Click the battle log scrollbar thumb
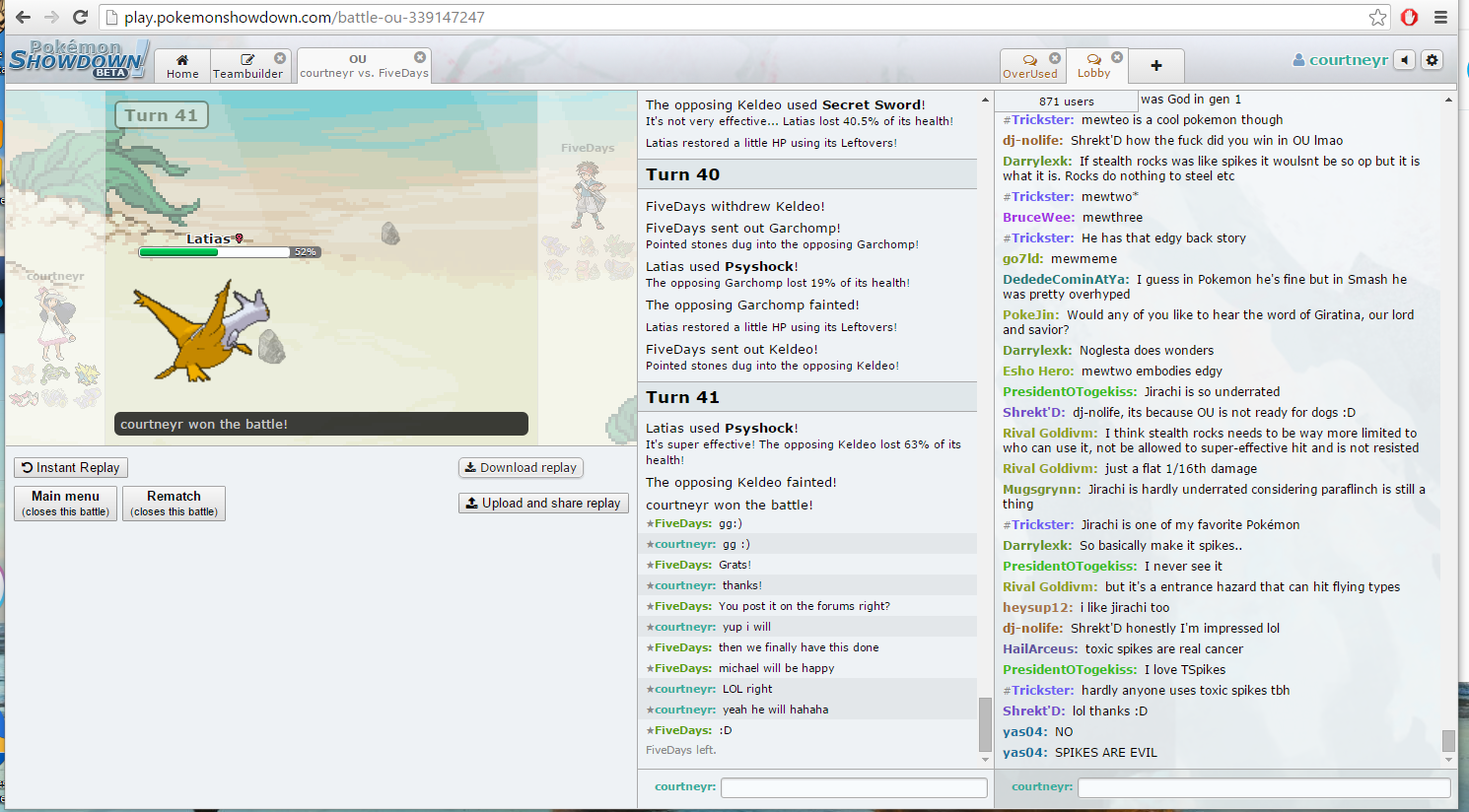 coord(985,724)
